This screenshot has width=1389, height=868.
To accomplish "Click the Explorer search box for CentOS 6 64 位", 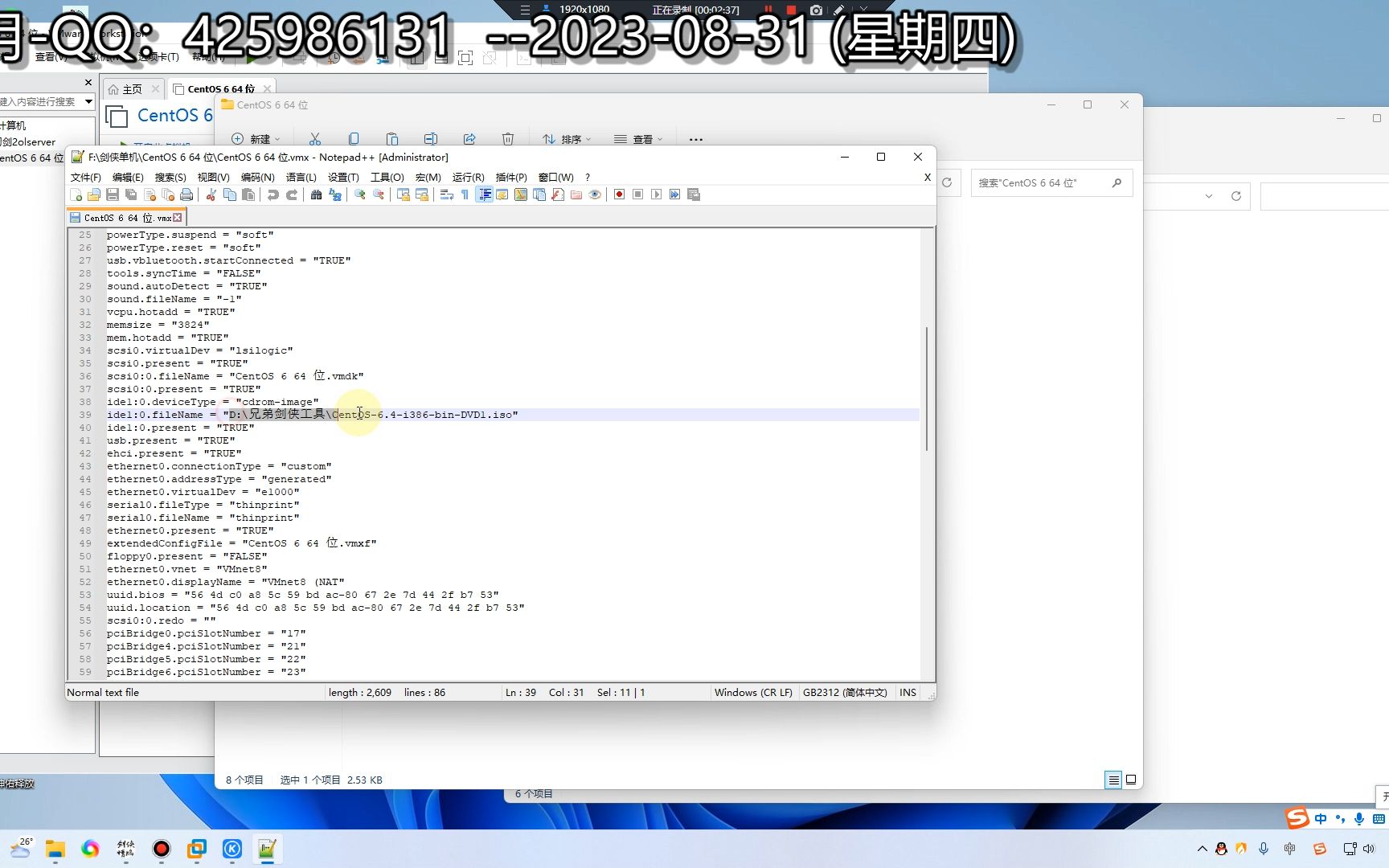I will [x=1051, y=183].
